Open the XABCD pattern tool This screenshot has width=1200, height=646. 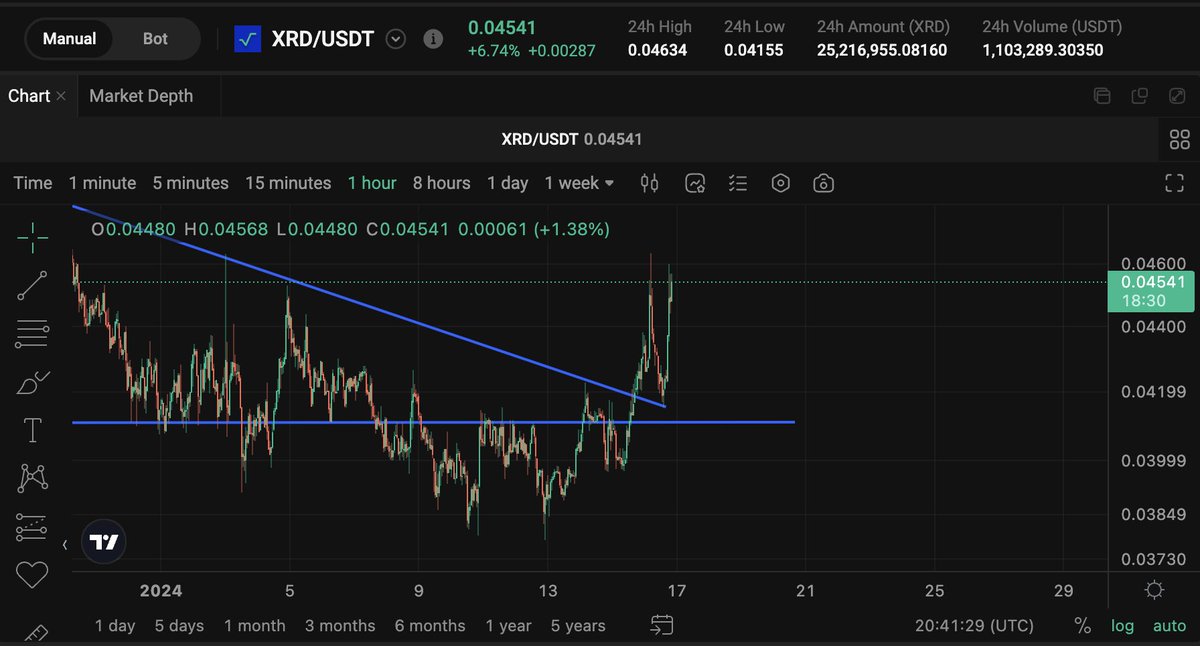click(32, 478)
